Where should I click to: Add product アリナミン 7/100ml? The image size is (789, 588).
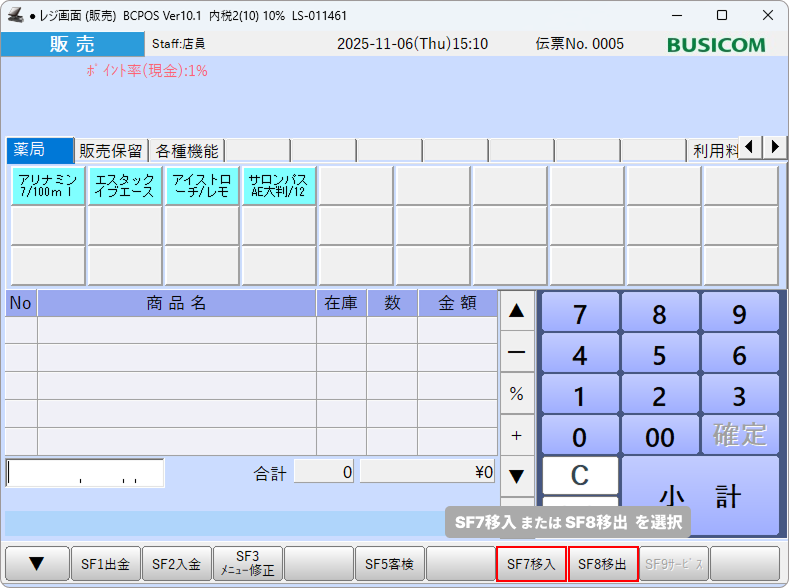tap(48, 185)
